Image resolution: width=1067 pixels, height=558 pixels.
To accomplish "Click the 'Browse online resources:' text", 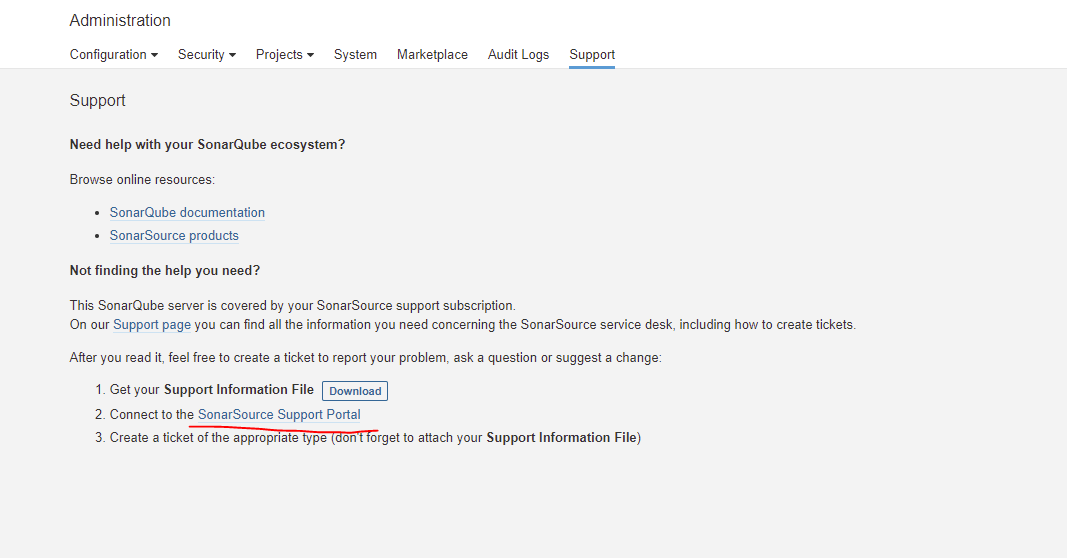I will coord(142,180).
